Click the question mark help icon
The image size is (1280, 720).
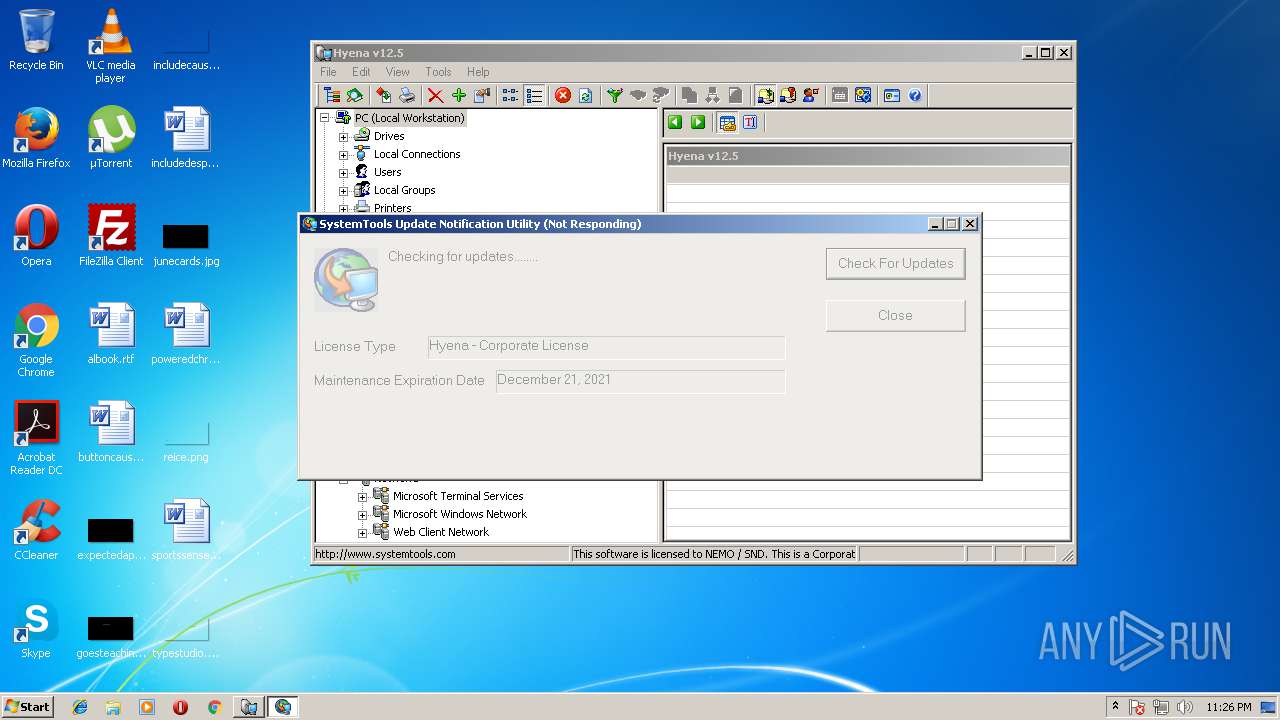[915, 95]
